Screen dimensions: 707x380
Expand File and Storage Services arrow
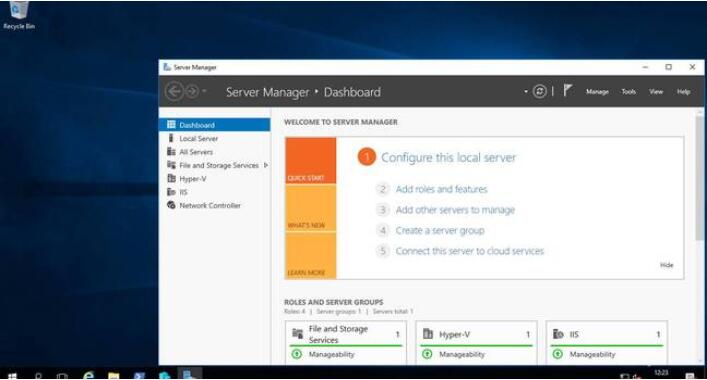click(266, 165)
